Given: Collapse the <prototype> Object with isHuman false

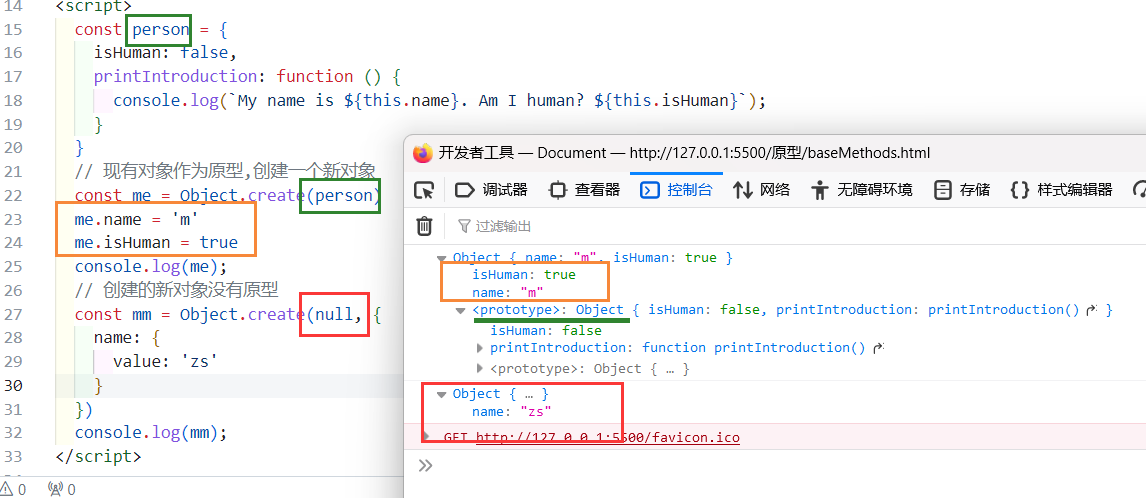Looking at the screenshot, I should click(460, 310).
